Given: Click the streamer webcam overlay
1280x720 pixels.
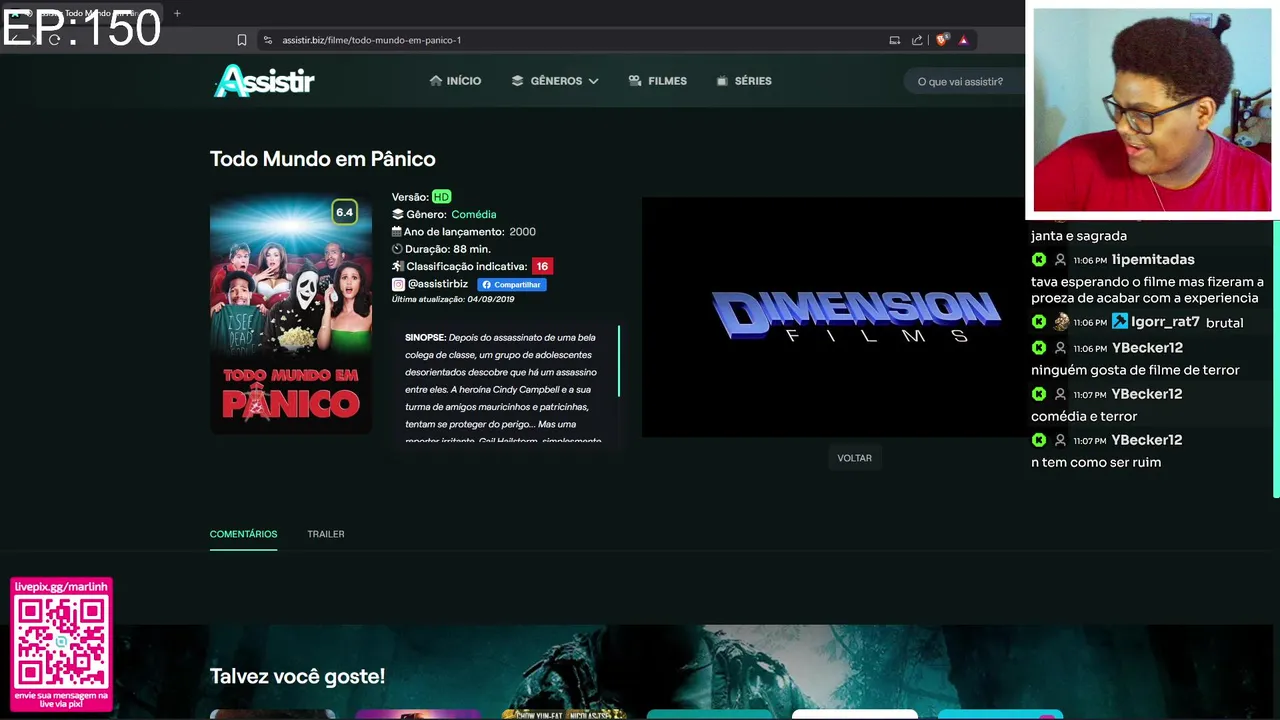Looking at the screenshot, I should (x=1152, y=110).
